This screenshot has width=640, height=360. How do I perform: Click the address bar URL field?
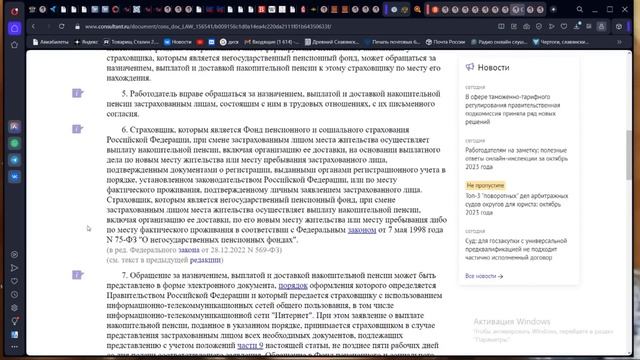(x=286, y=27)
